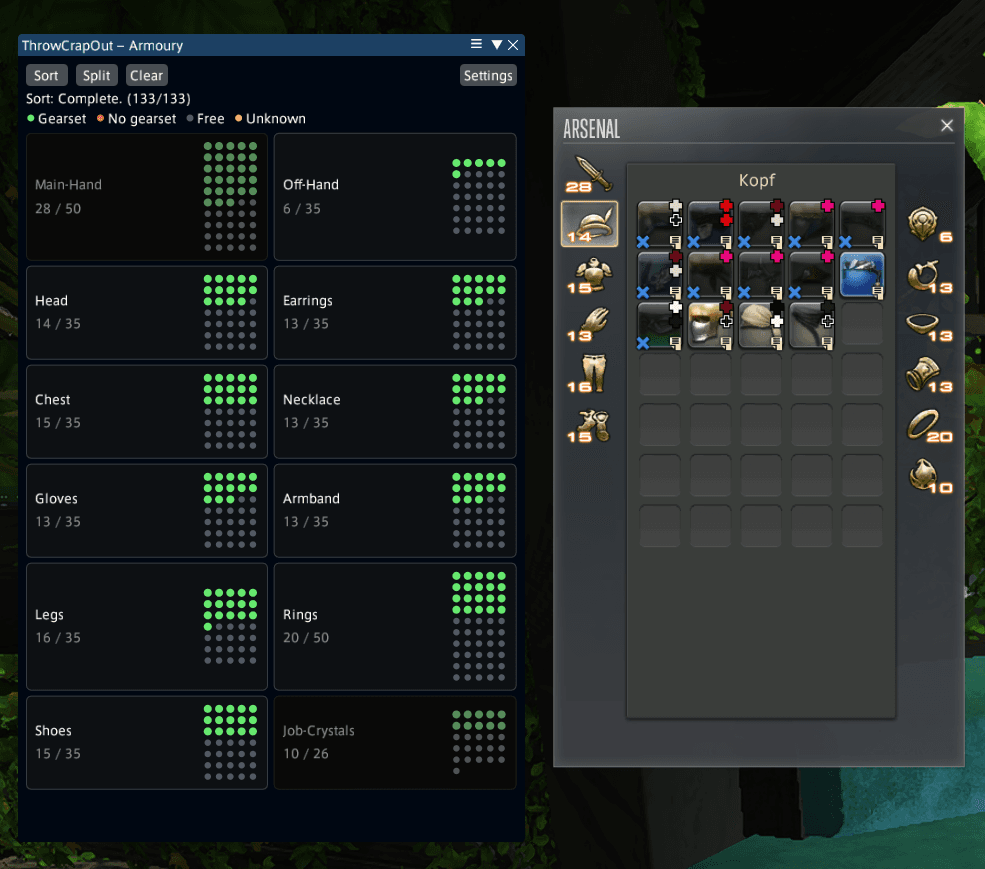The image size is (985, 869).
Task: Click the Clear button
Action: coord(146,75)
